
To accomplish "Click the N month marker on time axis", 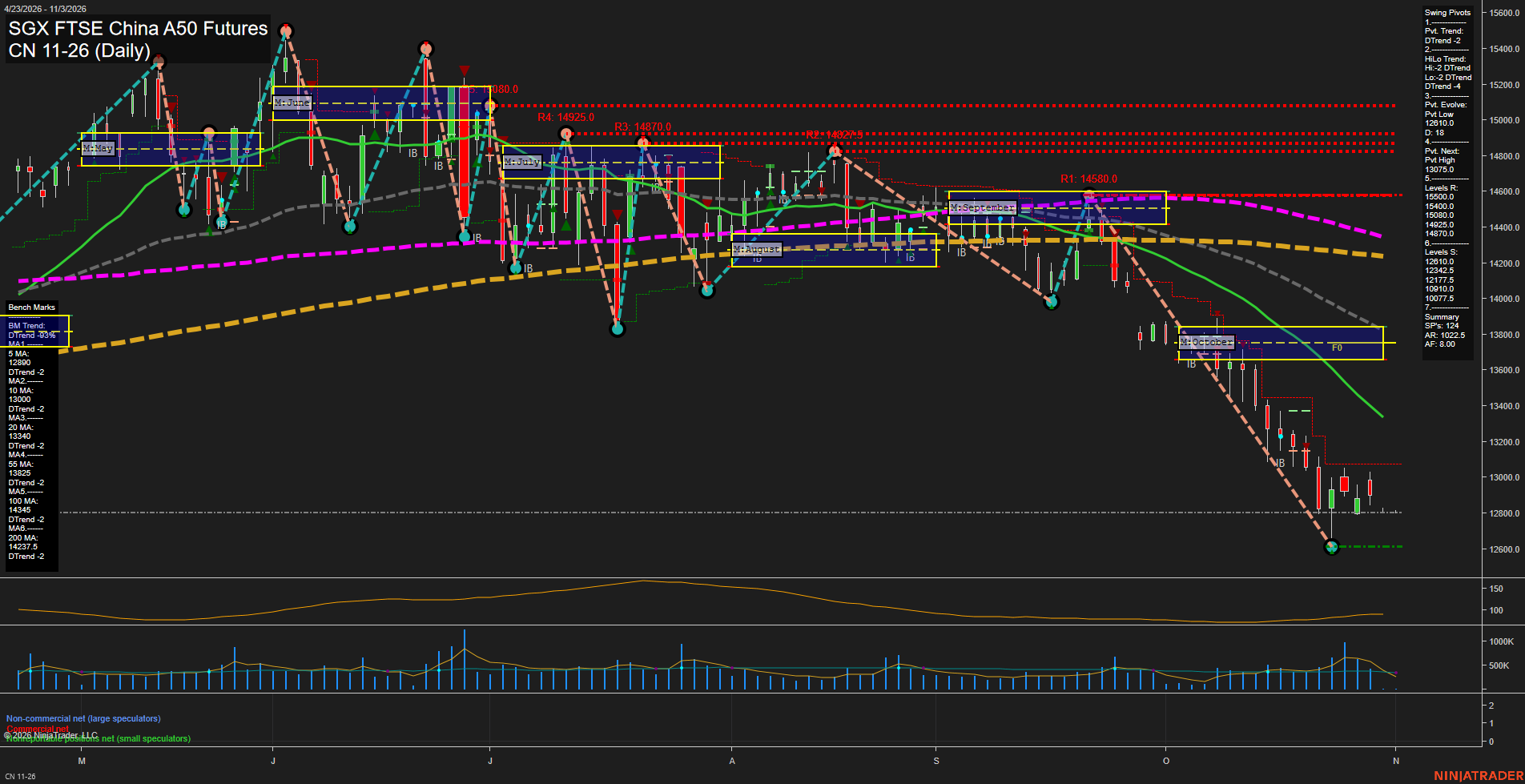I will (1396, 761).
